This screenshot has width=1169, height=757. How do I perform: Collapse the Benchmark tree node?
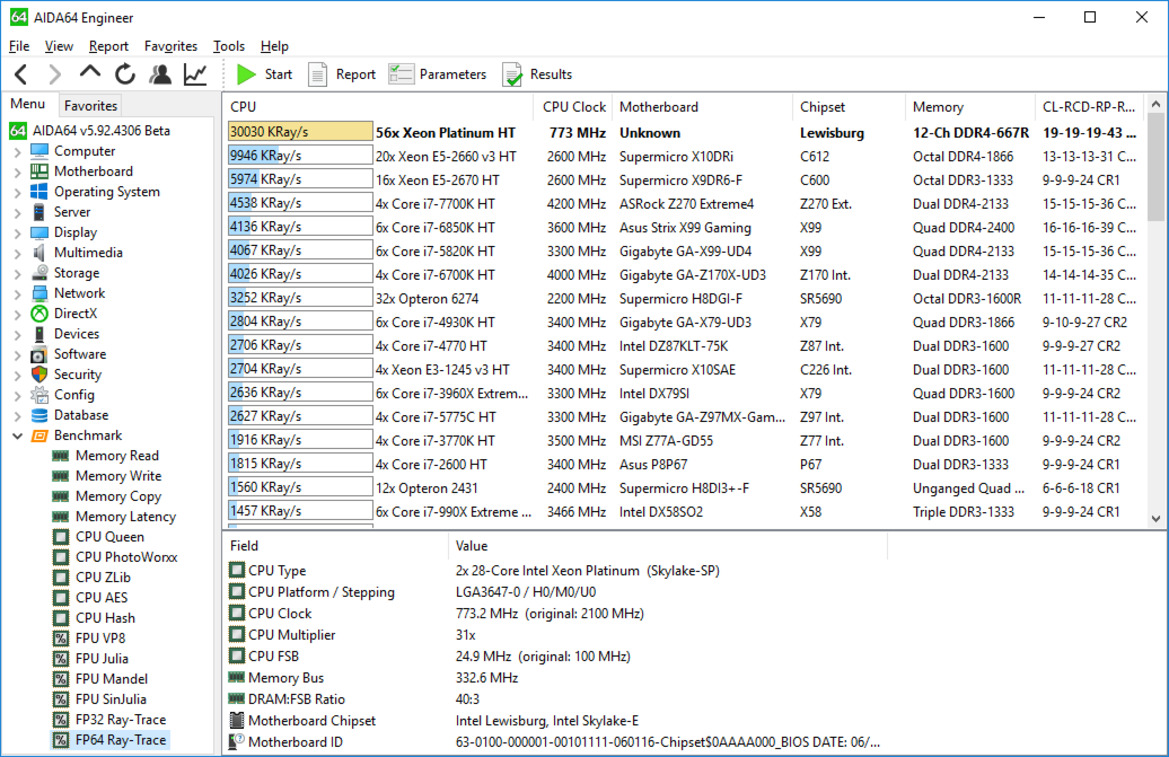tap(17, 436)
